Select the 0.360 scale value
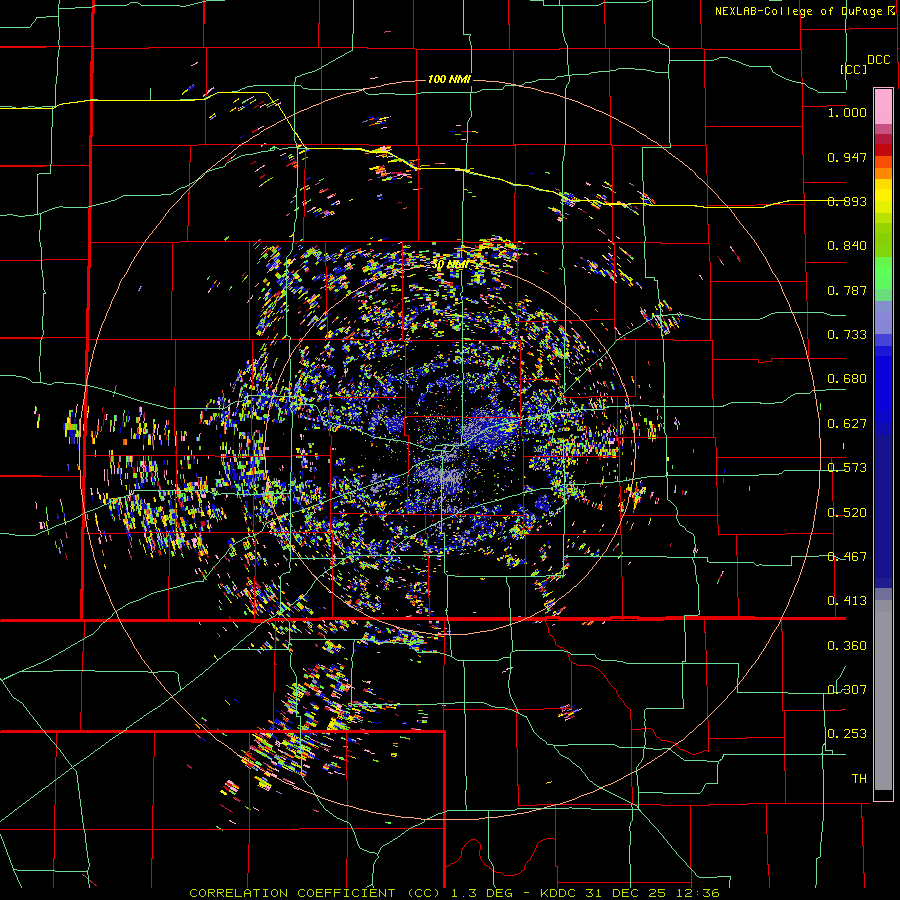 pyautogui.click(x=847, y=646)
